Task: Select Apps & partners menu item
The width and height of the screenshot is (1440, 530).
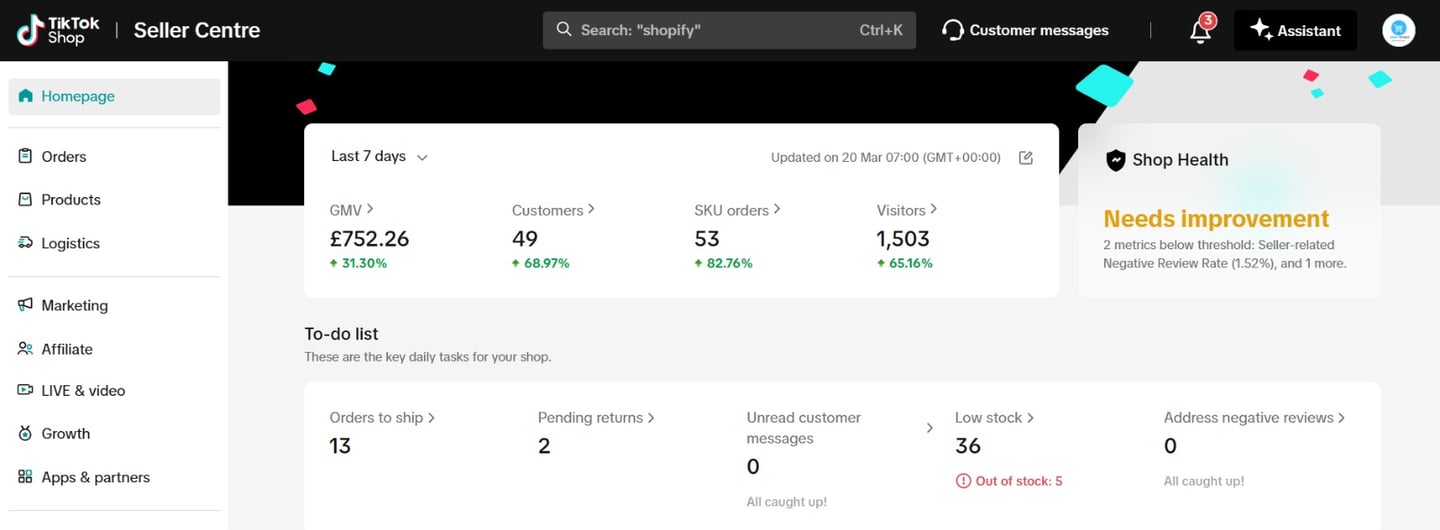Action: [x=95, y=477]
